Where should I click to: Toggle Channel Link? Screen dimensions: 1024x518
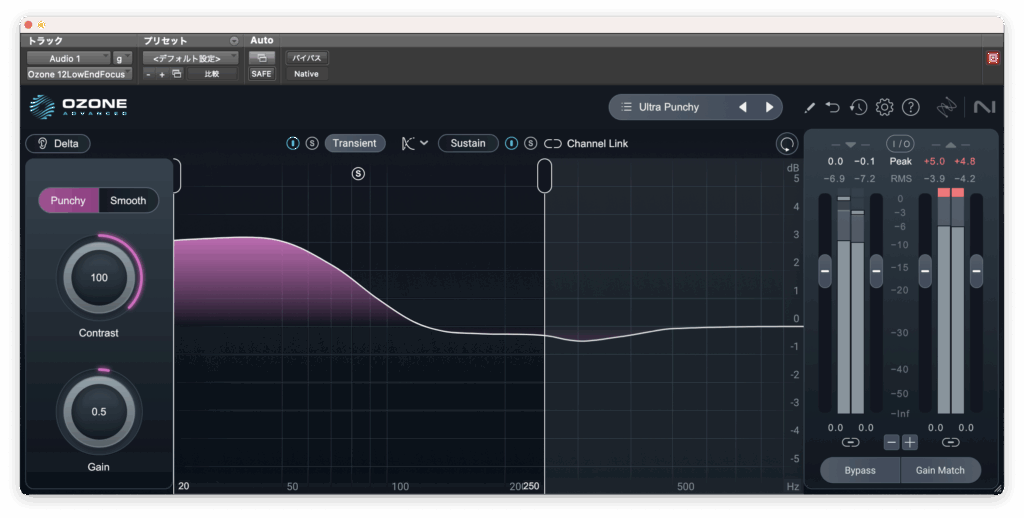pyautogui.click(x=586, y=143)
